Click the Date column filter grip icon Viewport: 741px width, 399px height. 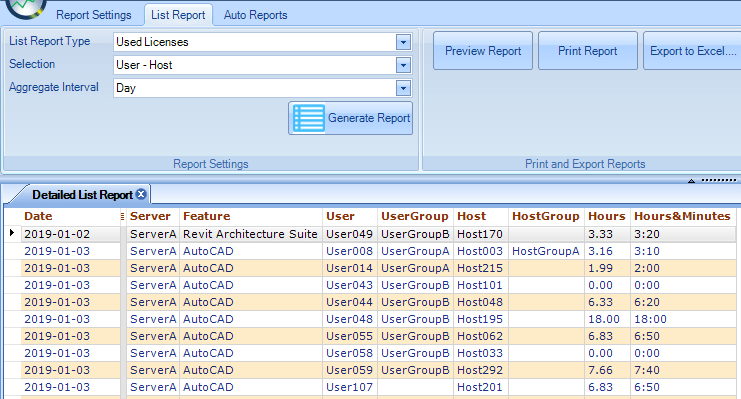[122, 217]
